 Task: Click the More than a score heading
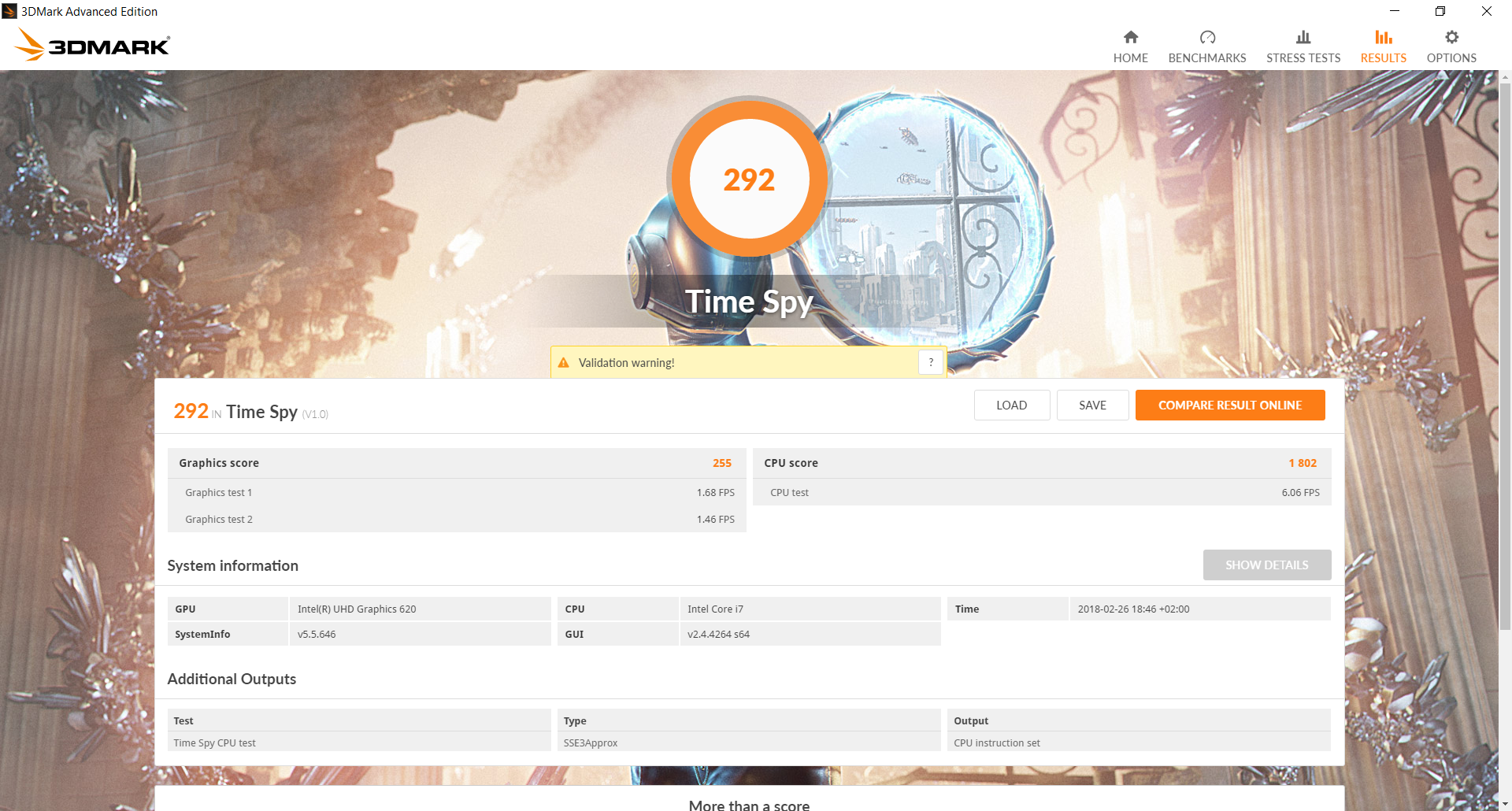tap(749, 805)
